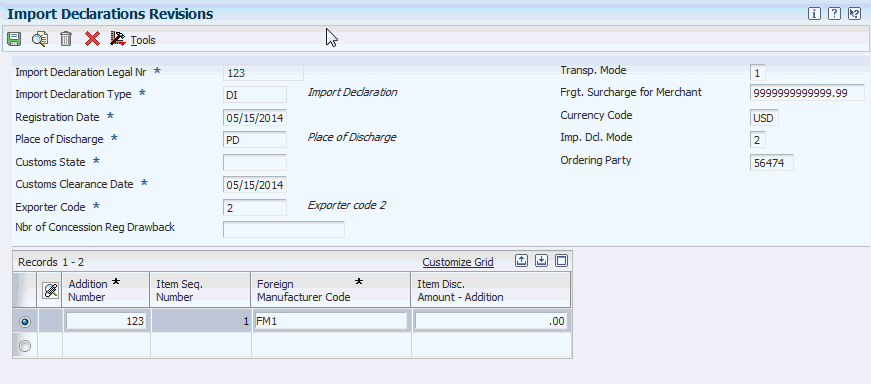Maximize the grid using the square icon
Viewport: 871px width, 384px height.
[562, 261]
